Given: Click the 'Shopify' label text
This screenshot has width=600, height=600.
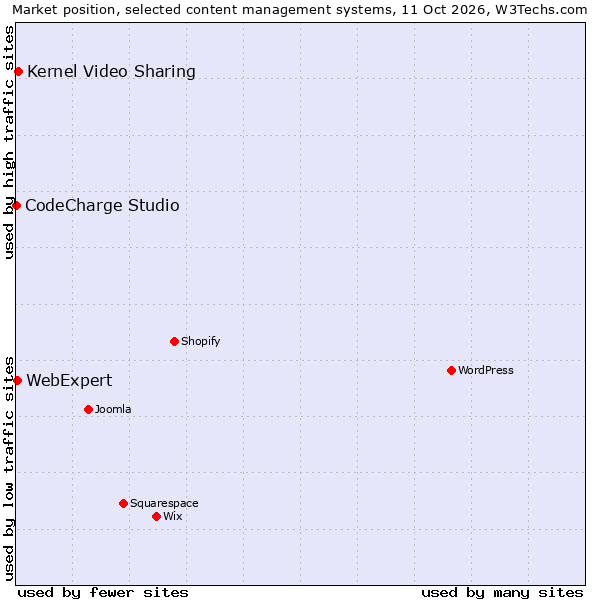Looking at the screenshot, I should point(201,341).
